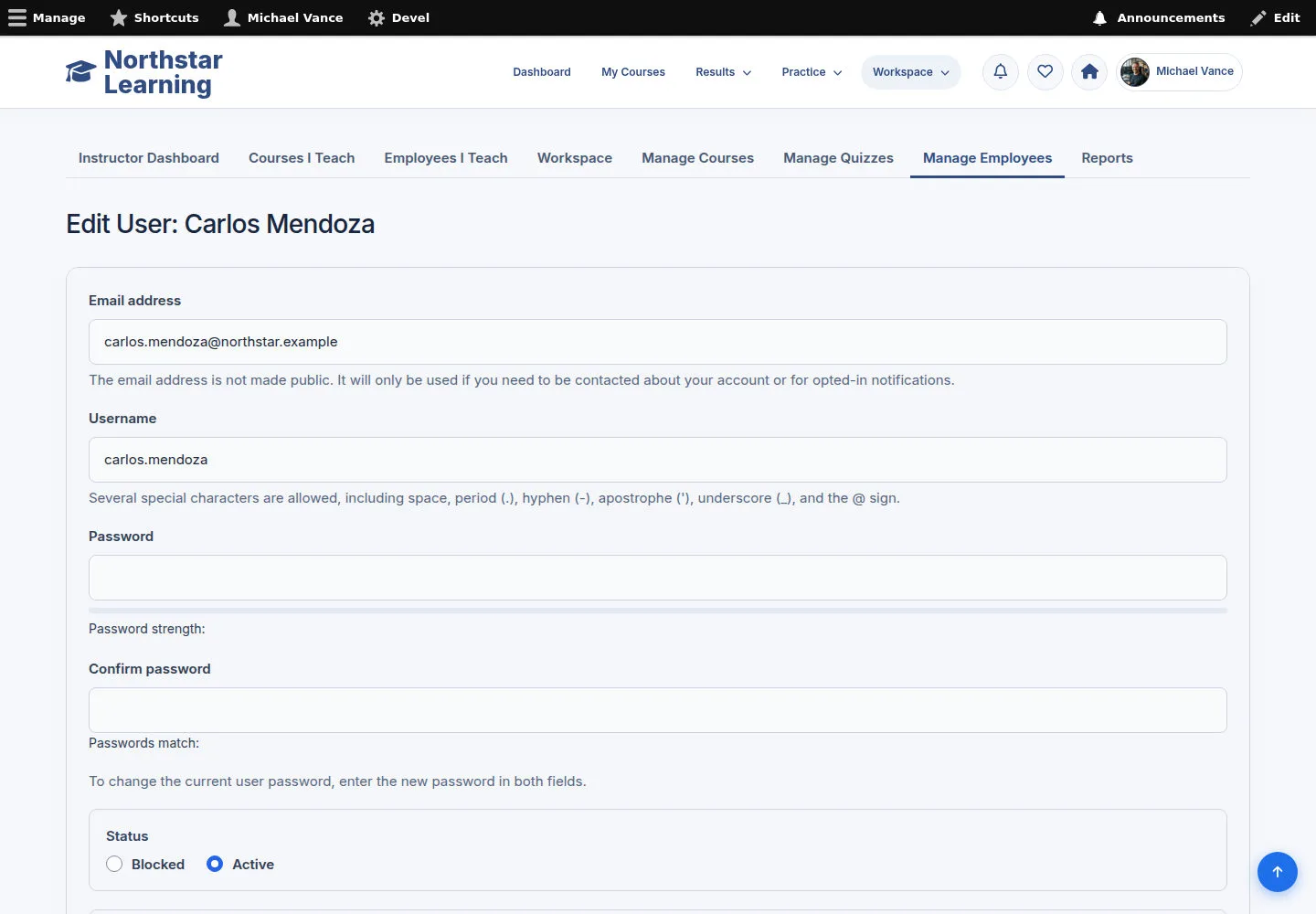Click the Northstar Learning graduation cap logo
Viewport: 1316px width, 914px height.
80,71
